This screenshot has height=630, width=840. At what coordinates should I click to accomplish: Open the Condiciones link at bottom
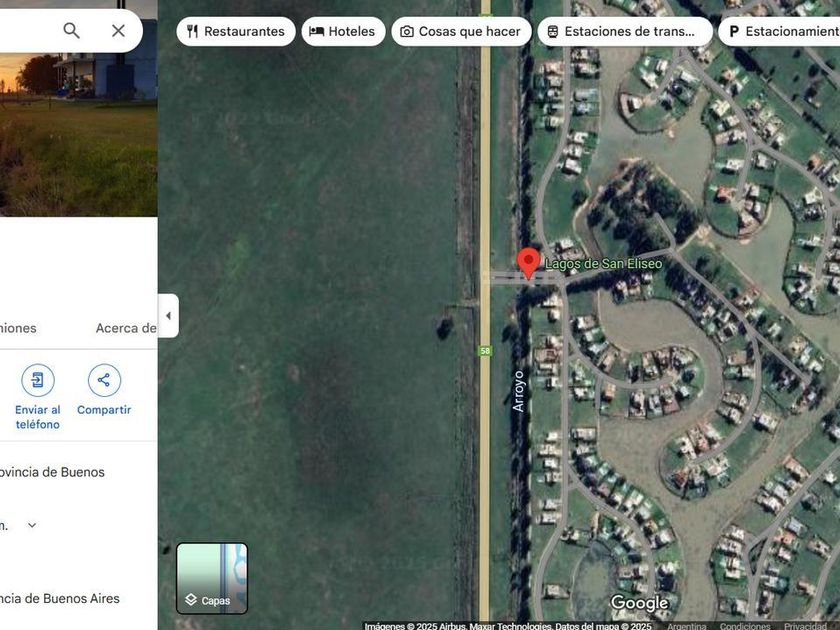(744, 626)
